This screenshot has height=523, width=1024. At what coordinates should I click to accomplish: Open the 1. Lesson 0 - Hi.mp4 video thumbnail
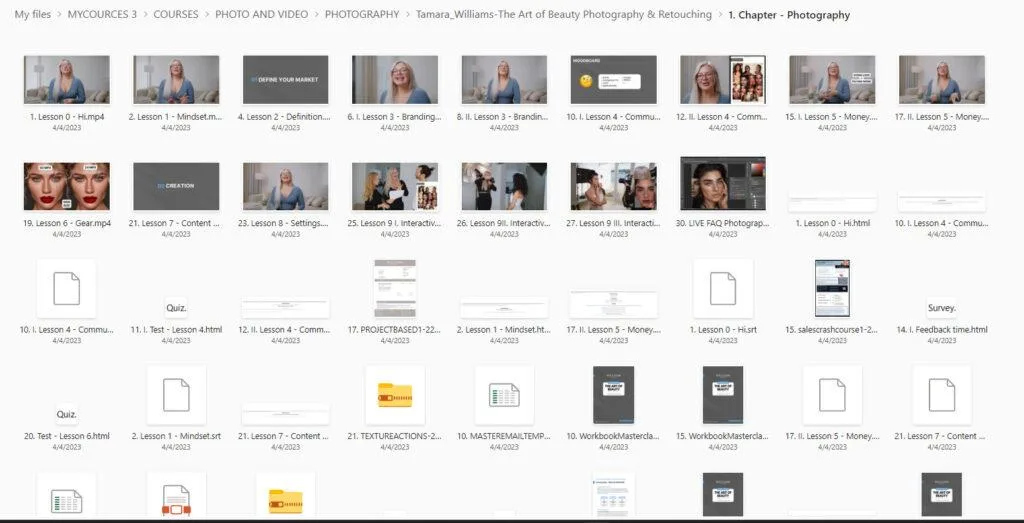(x=66, y=80)
